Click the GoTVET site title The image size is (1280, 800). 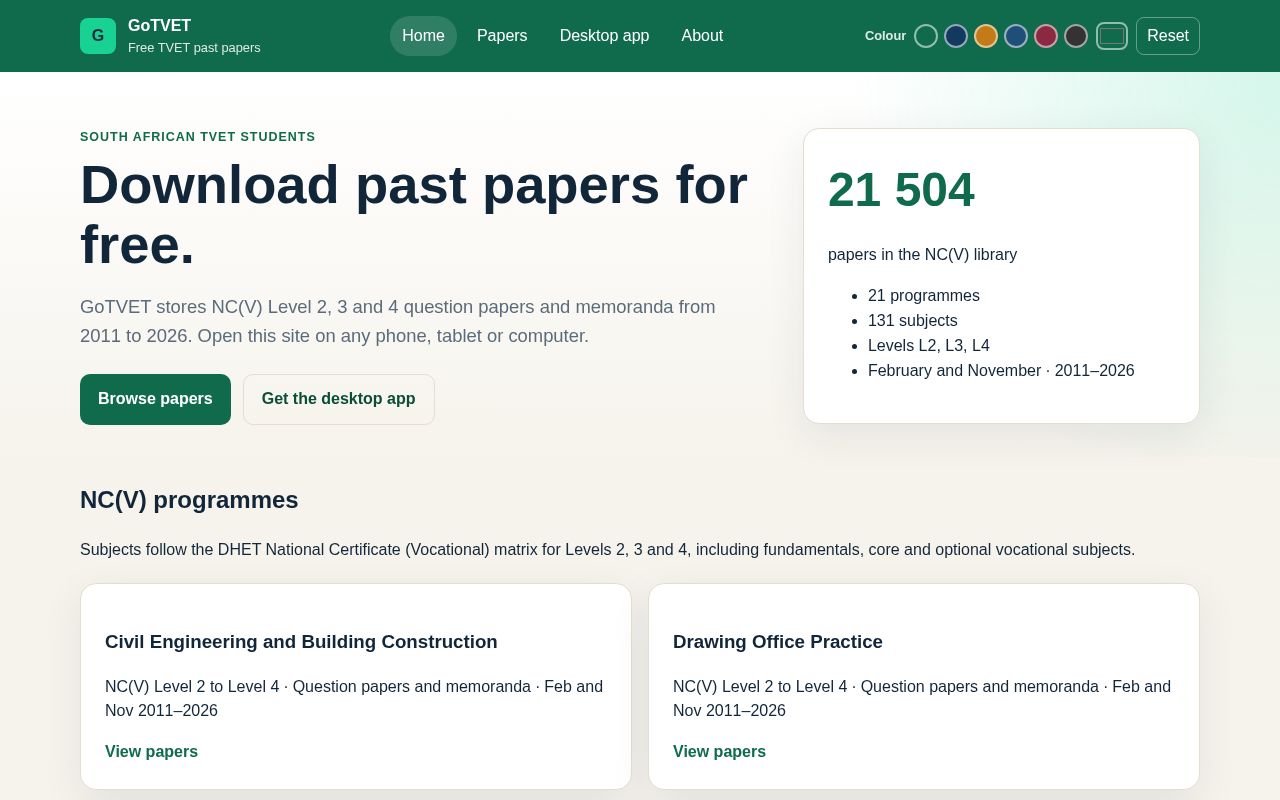coord(159,26)
